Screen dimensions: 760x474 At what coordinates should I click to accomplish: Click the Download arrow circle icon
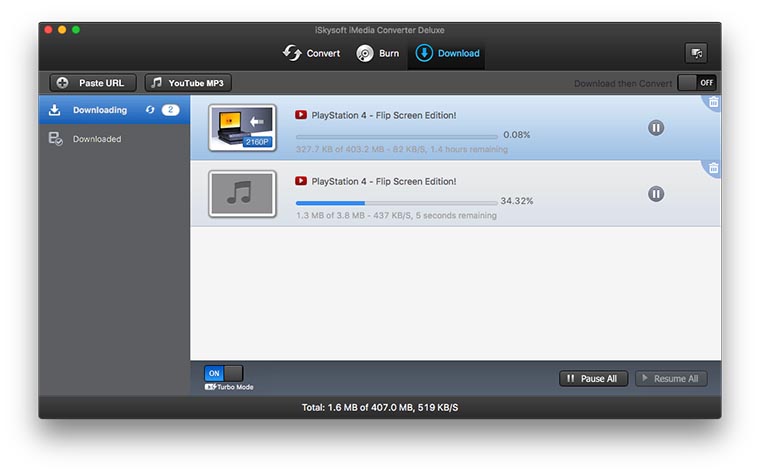[424, 53]
